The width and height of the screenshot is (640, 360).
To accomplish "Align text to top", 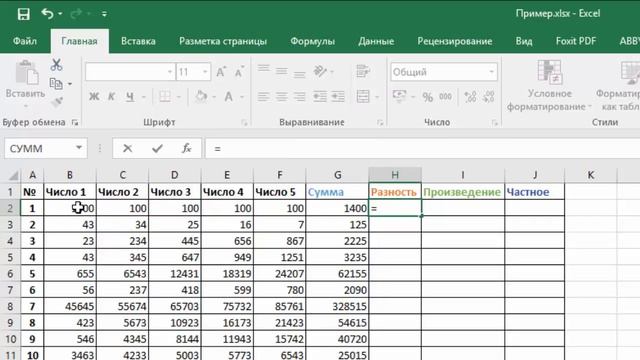I will pyautogui.click(x=264, y=69).
